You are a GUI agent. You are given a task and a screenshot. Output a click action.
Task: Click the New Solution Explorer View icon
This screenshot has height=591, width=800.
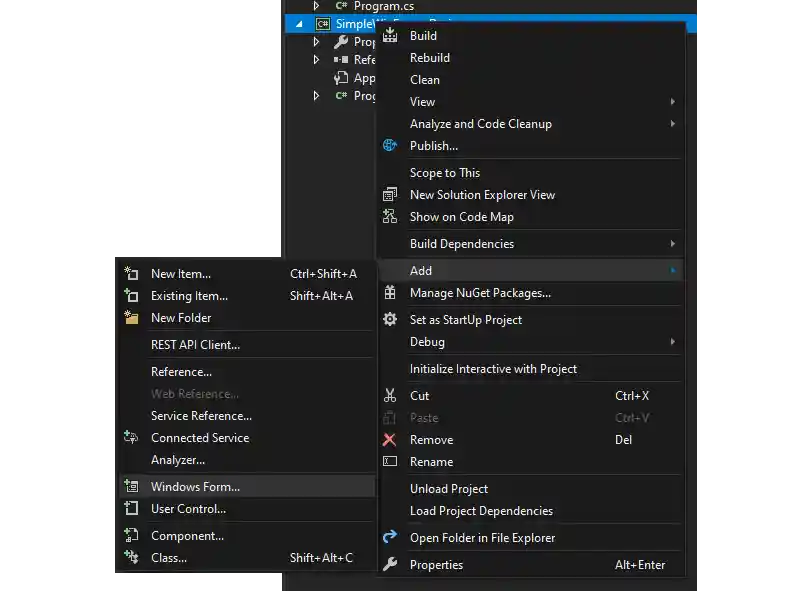[x=390, y=195]
